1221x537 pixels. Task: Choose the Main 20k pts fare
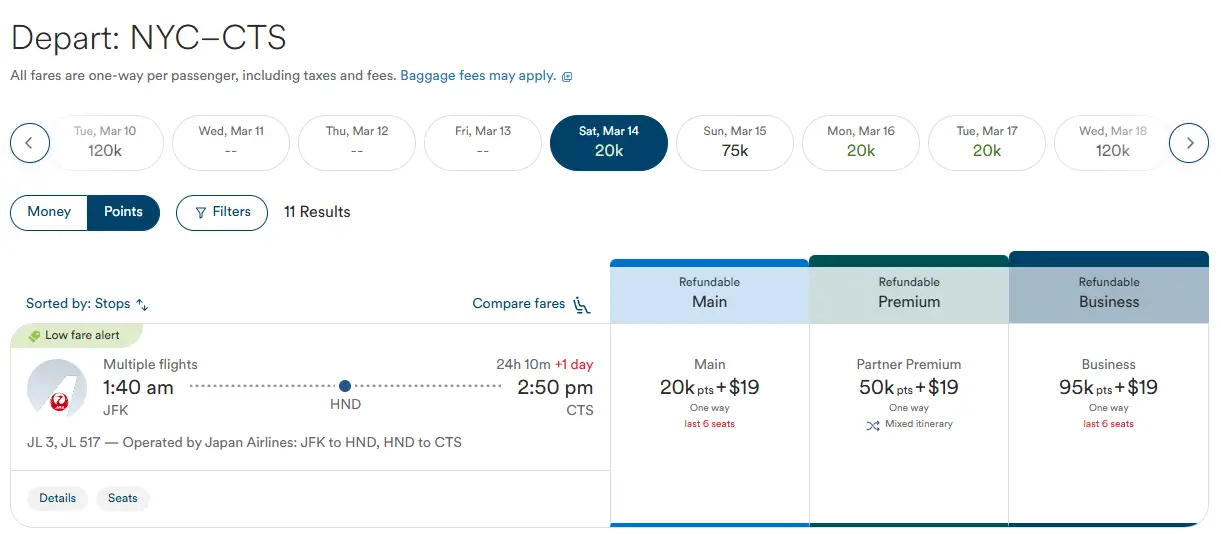709,388
